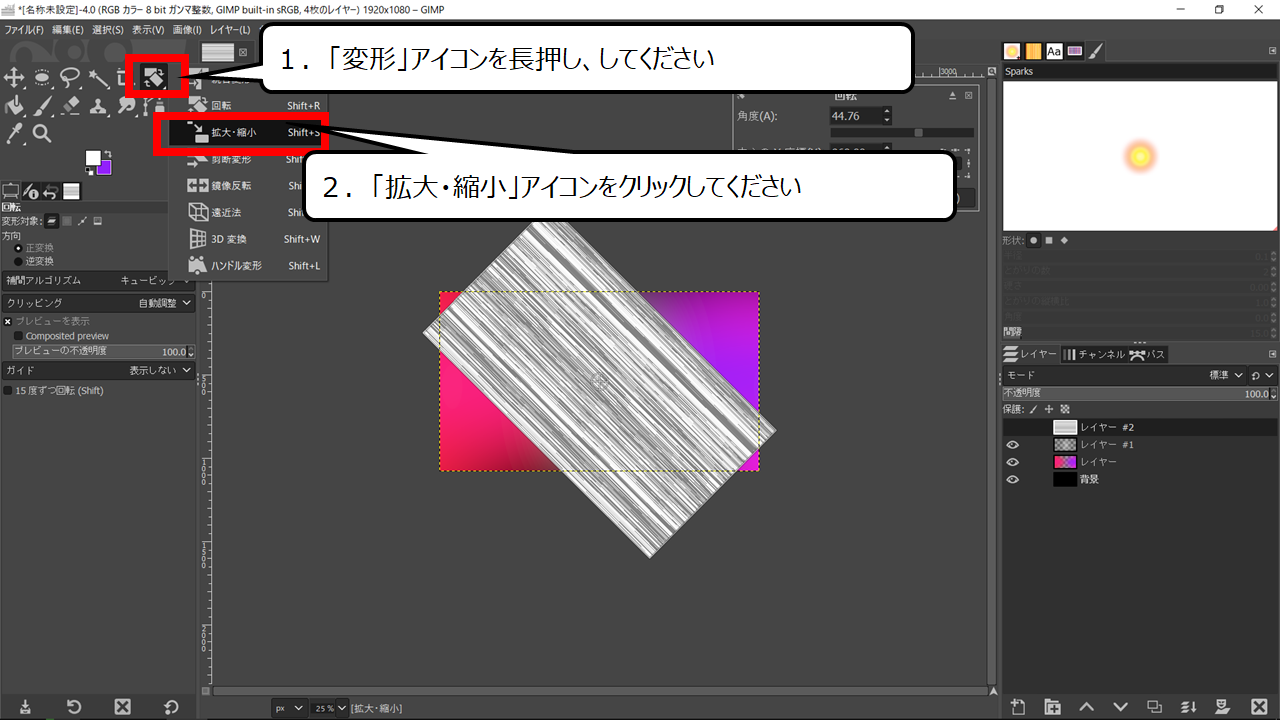This screenshot has height=720, width=1280.
Task: Select the Eraser tool
Action: tap(70, 105)
